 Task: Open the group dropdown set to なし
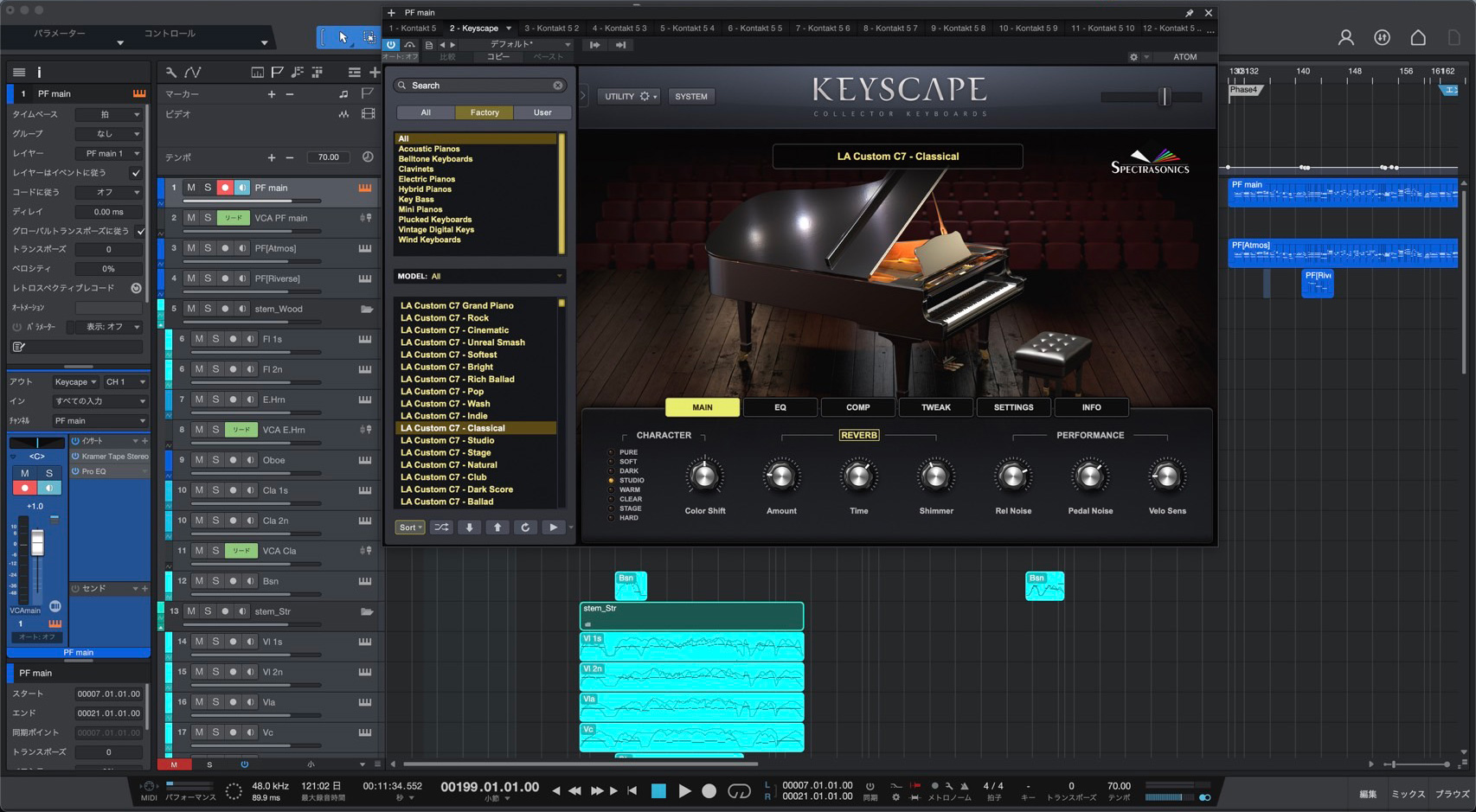[x=109, y=134]
